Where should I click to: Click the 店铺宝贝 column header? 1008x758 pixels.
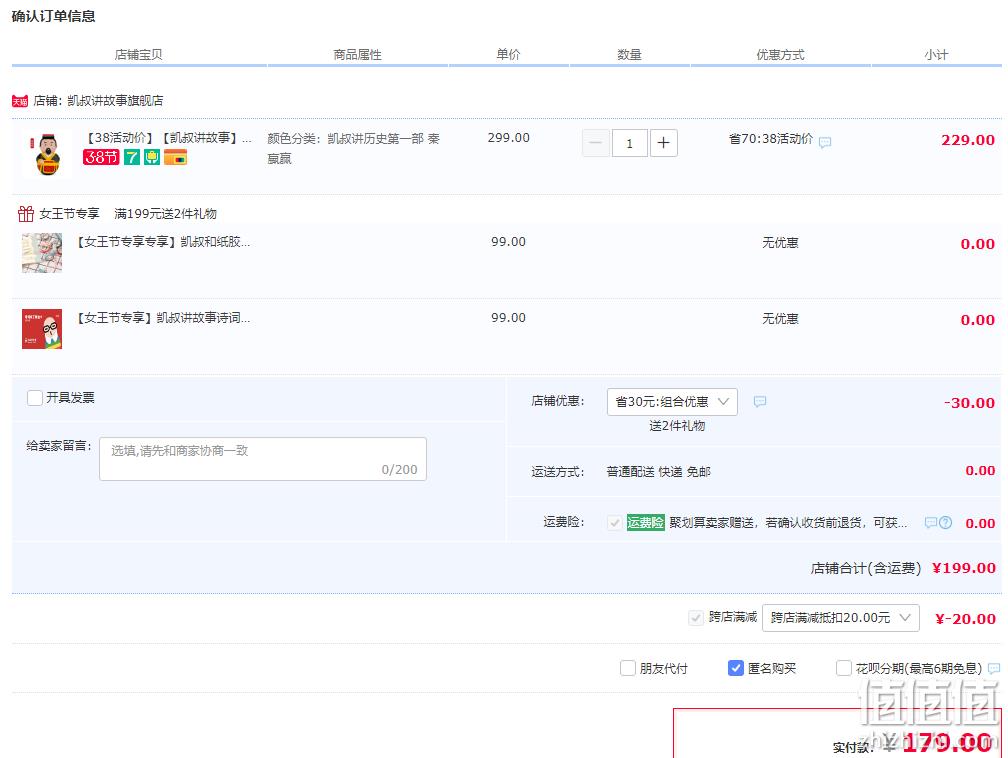pyautogui.click(x=138, y=55)
